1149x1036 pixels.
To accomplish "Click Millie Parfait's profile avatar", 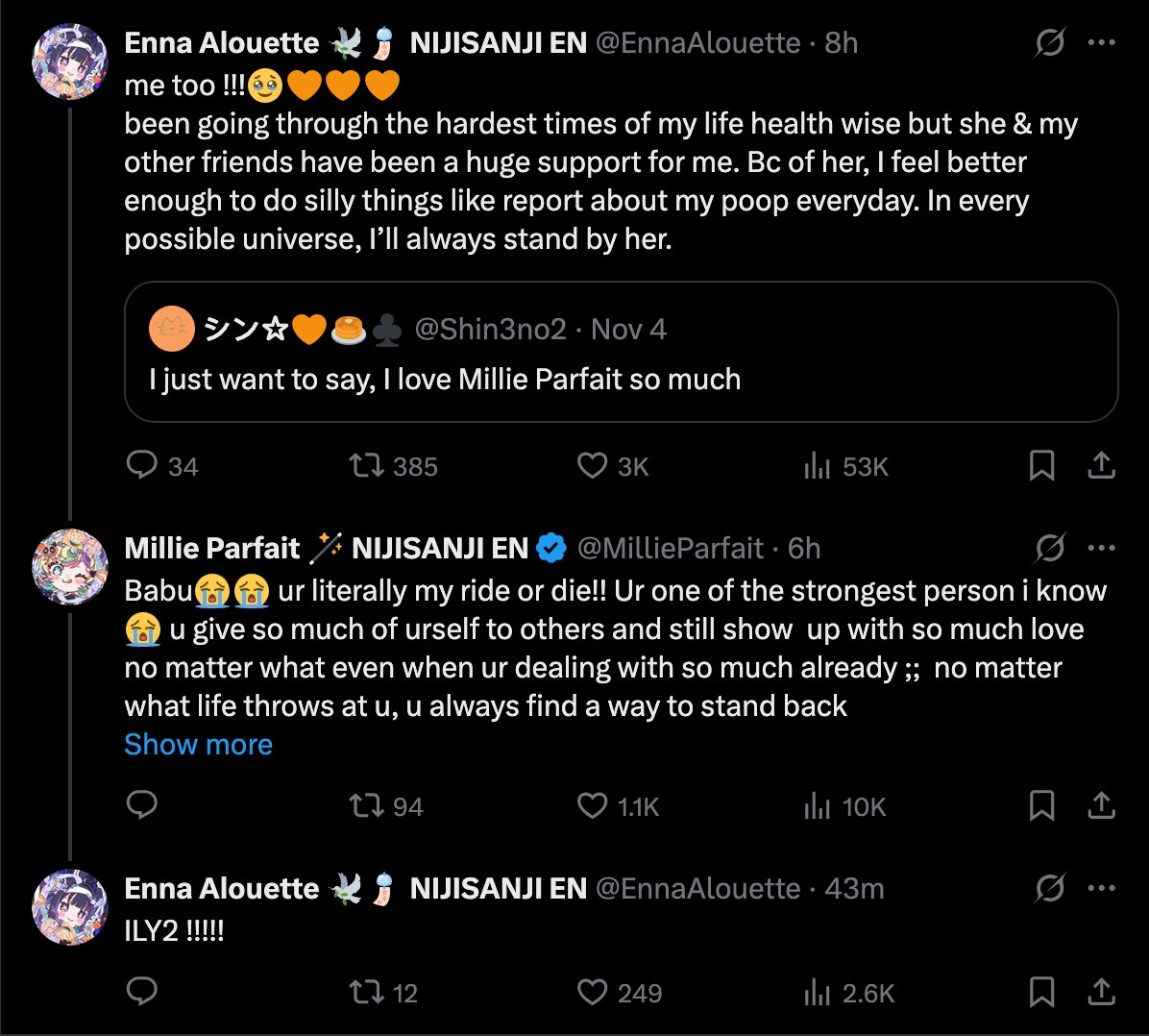I will point(70,567).
